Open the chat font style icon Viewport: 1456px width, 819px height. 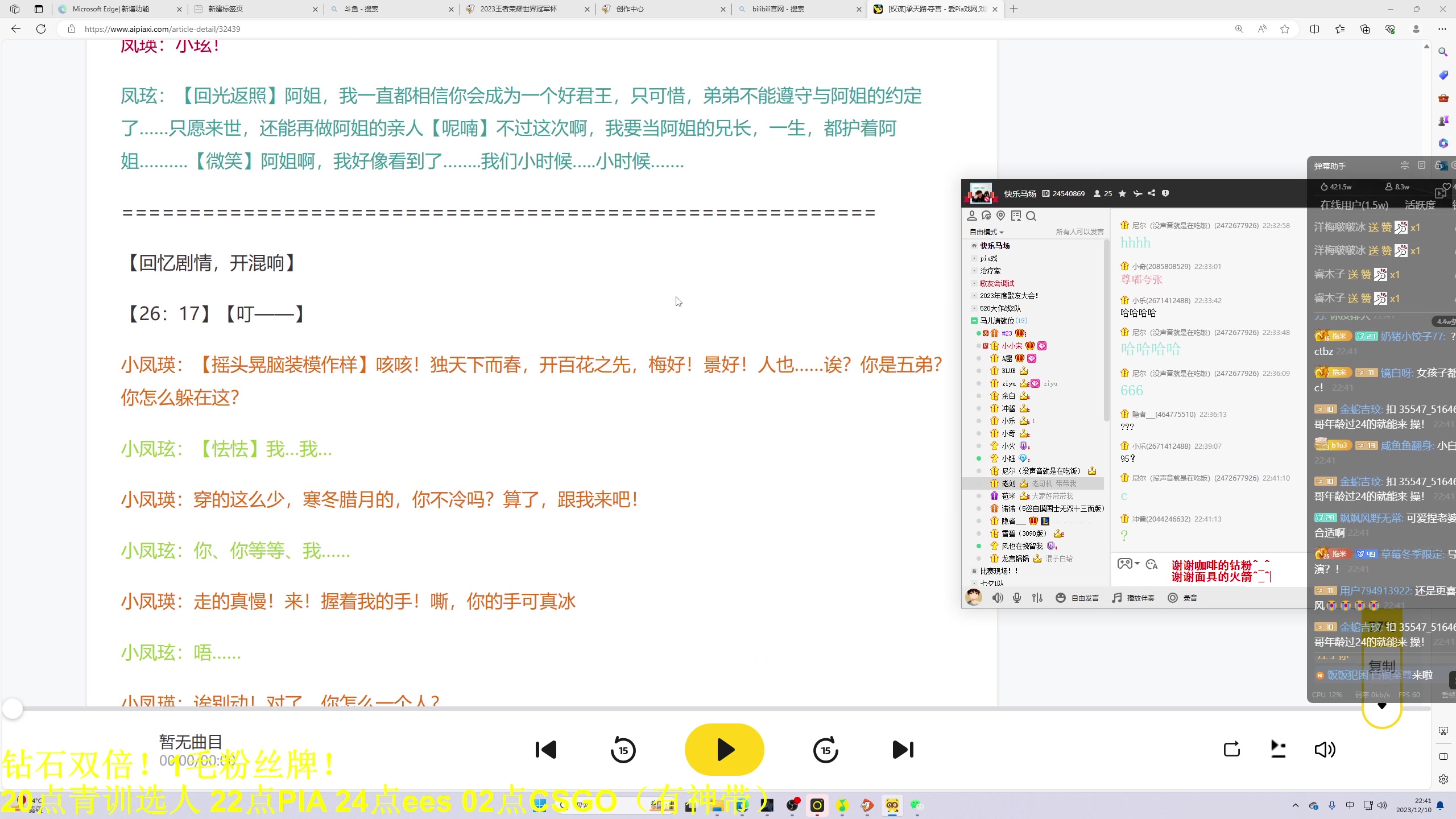1152,564
